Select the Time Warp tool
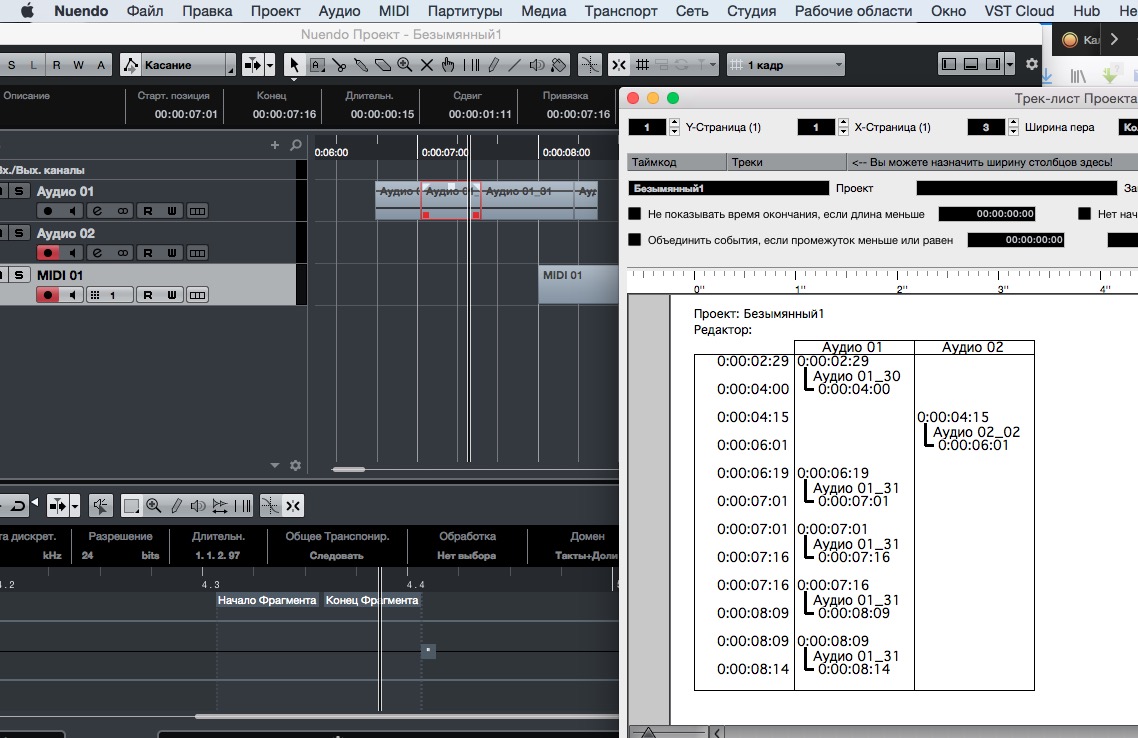Image resolution: width=1138 pixels, height=738 pixels. [471, 65]
